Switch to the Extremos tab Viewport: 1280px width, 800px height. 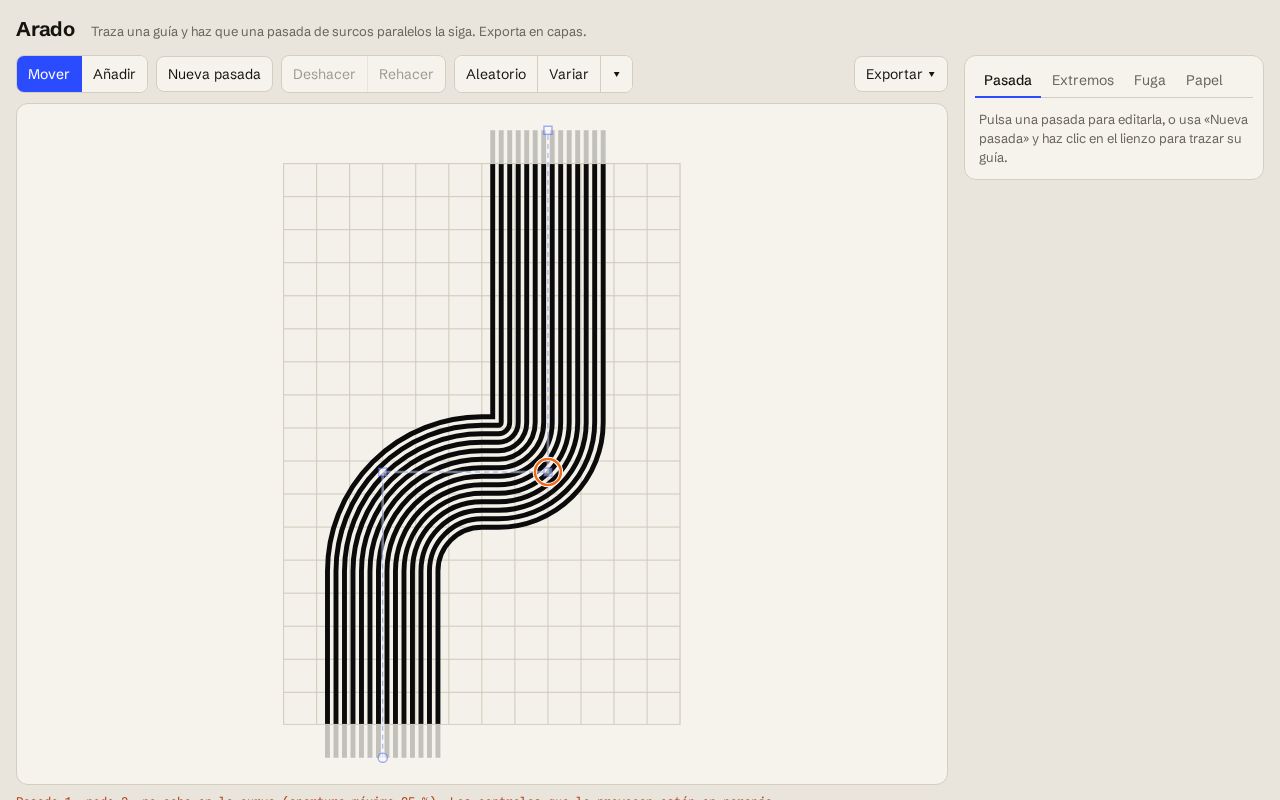coord(1083,80)
